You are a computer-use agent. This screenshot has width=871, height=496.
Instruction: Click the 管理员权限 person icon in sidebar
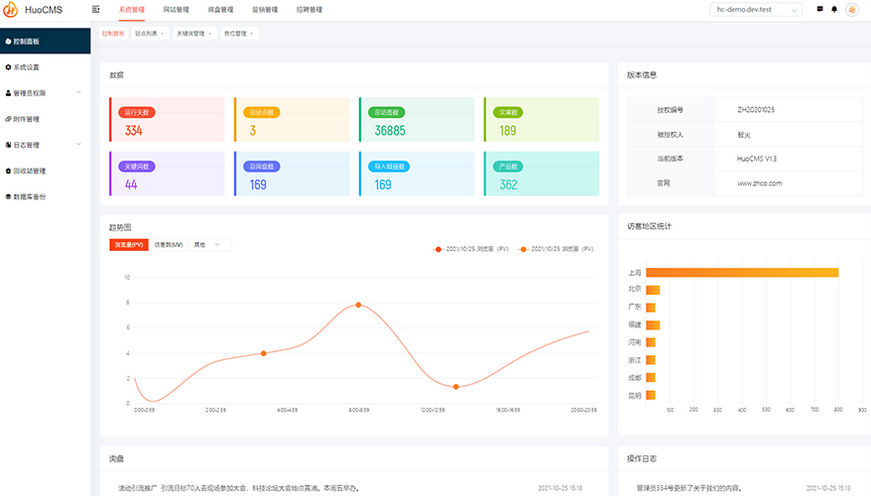point(8,93)
